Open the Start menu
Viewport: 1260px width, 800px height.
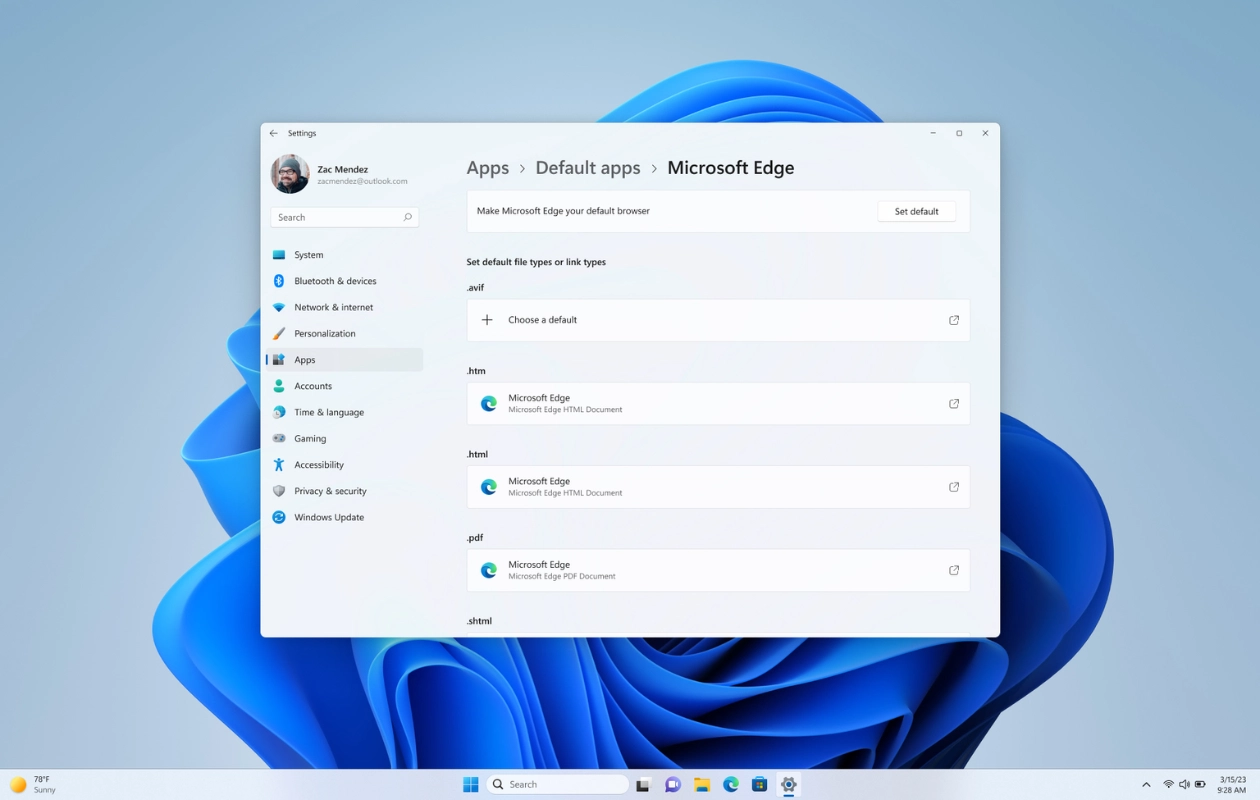[470, 784]
